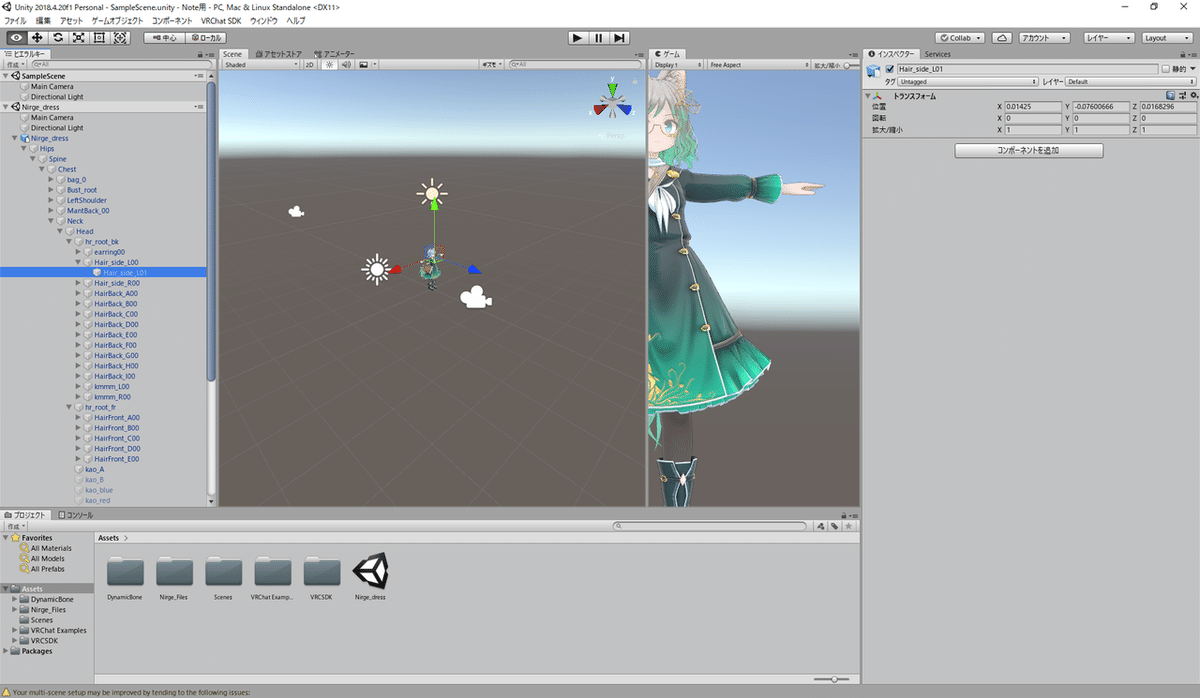Toggle Scene lighting sun button
The height and width of the screenshot is (698, 1200).
pyautogui.click(x=328, y=64)
